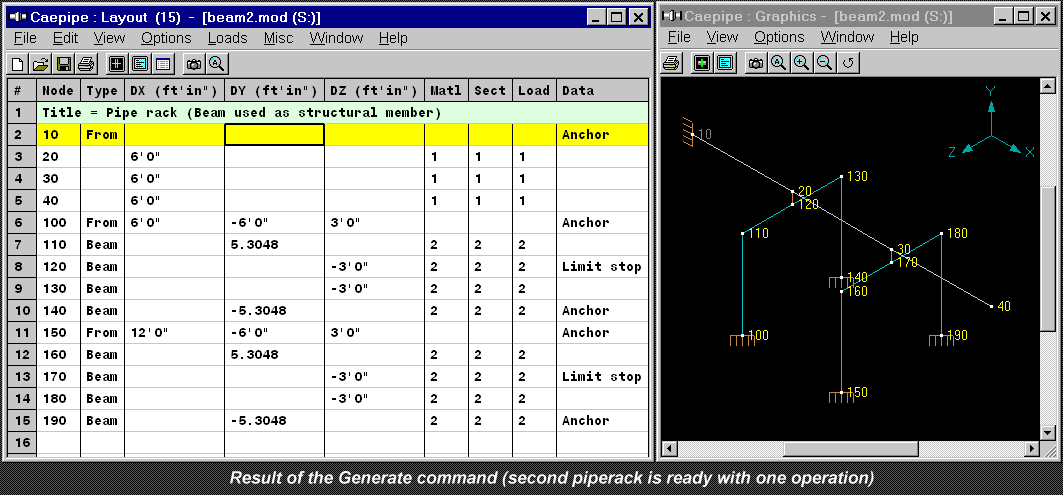
Task: Click the Zoom In magnifier icon
Action: click(x=801, y=63)
